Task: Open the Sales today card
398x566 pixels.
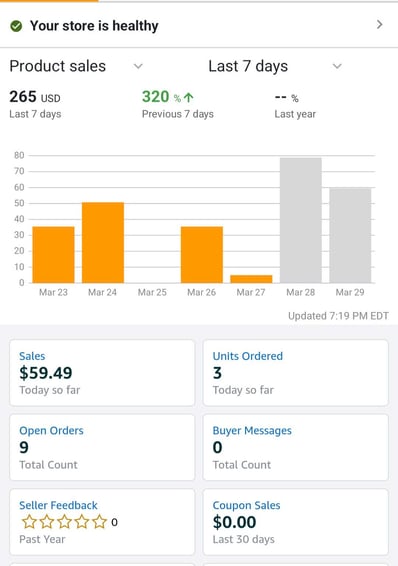Action: pyautogui.click(x=102, y=373)
